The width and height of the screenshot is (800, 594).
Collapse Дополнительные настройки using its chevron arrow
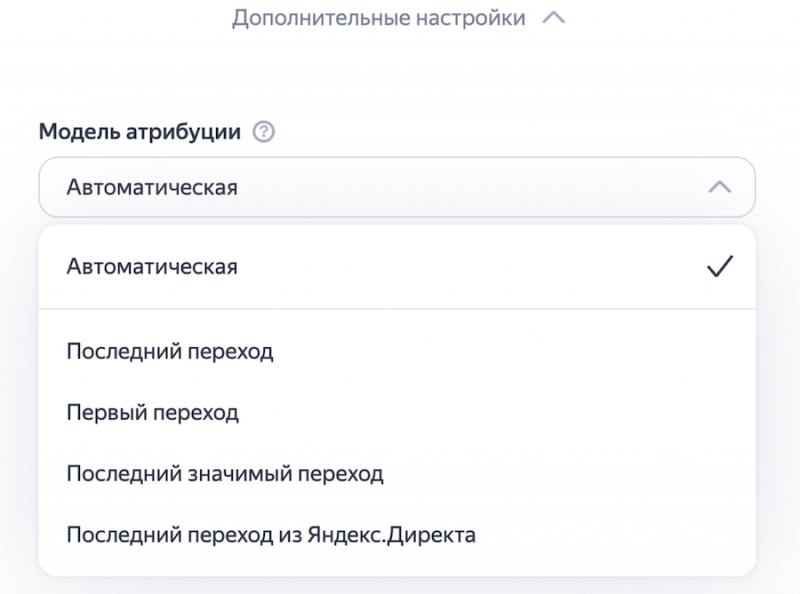tap(553, 18)
